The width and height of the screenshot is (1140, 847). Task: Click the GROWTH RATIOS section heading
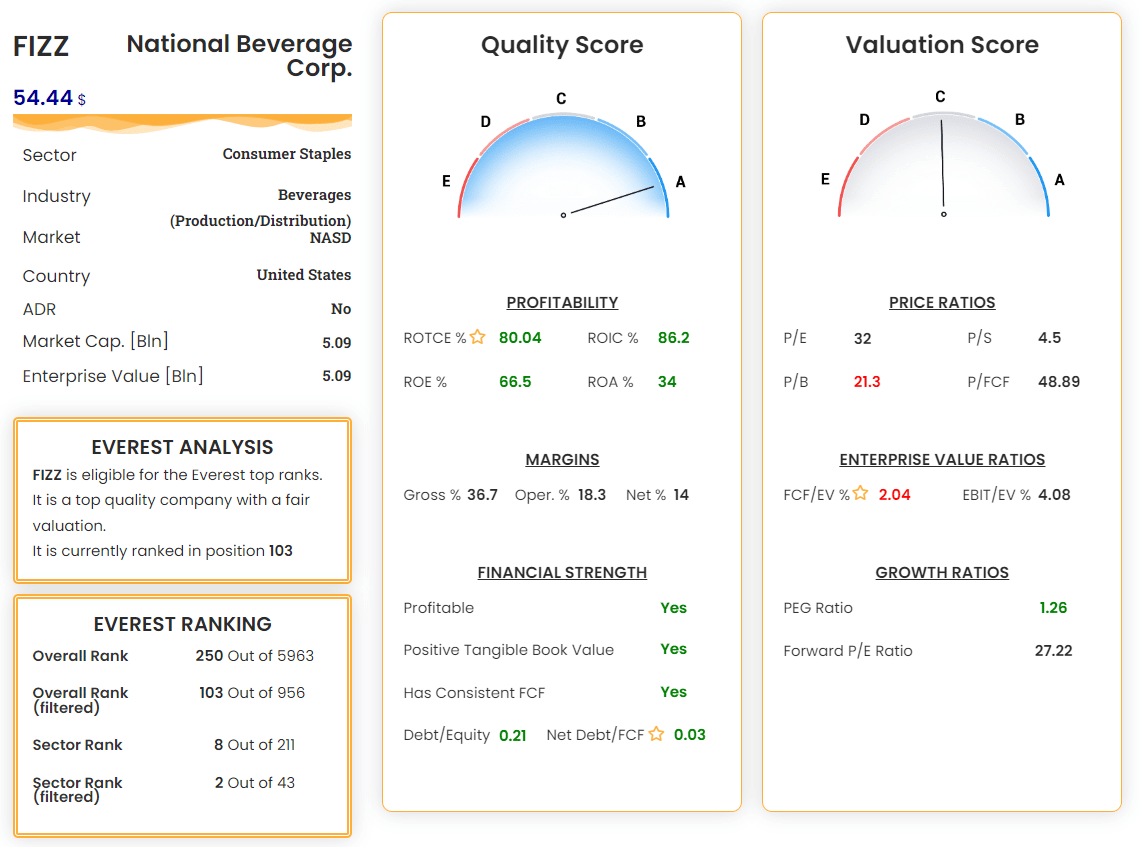click(x=942, y=573)
